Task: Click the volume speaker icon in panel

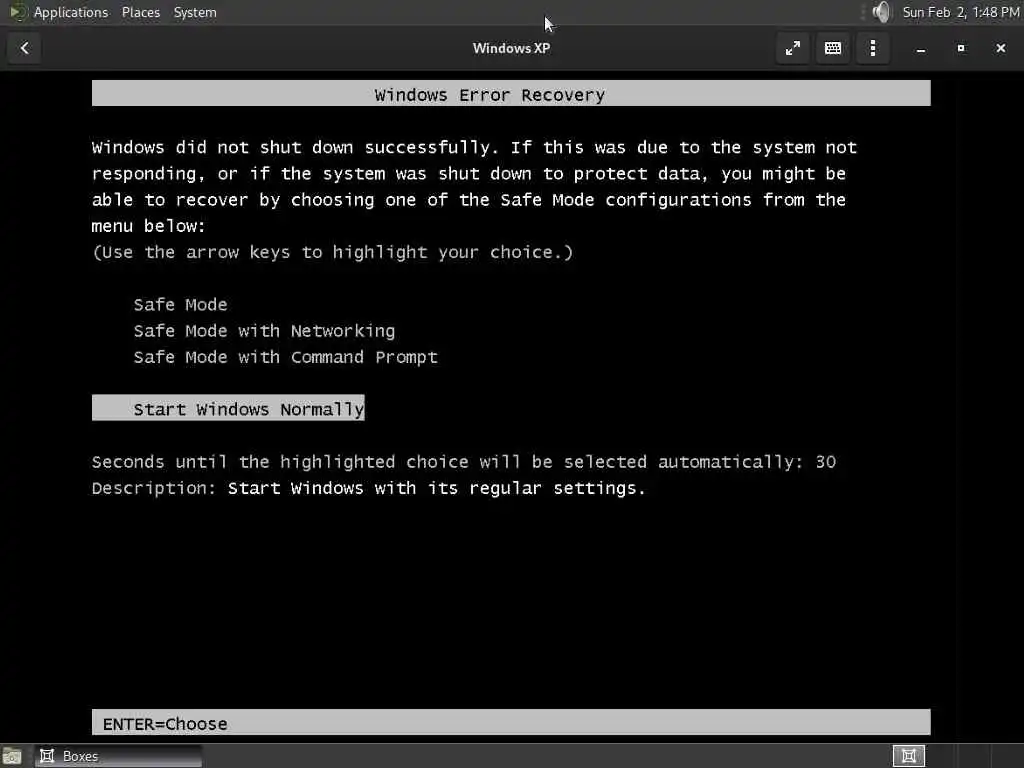Action: (x=881, y=12)
